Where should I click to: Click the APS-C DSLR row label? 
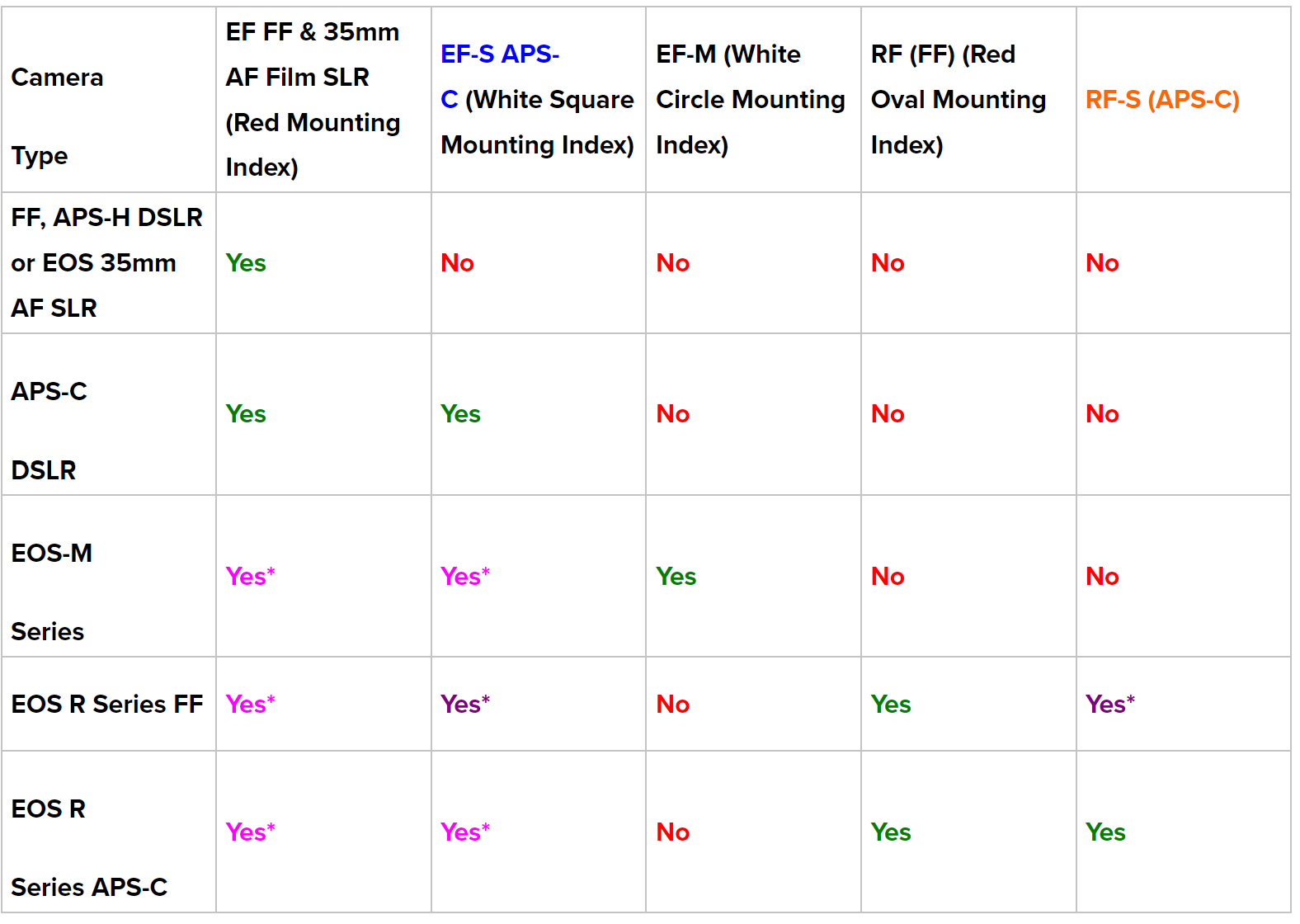click(x=49, y=392)
